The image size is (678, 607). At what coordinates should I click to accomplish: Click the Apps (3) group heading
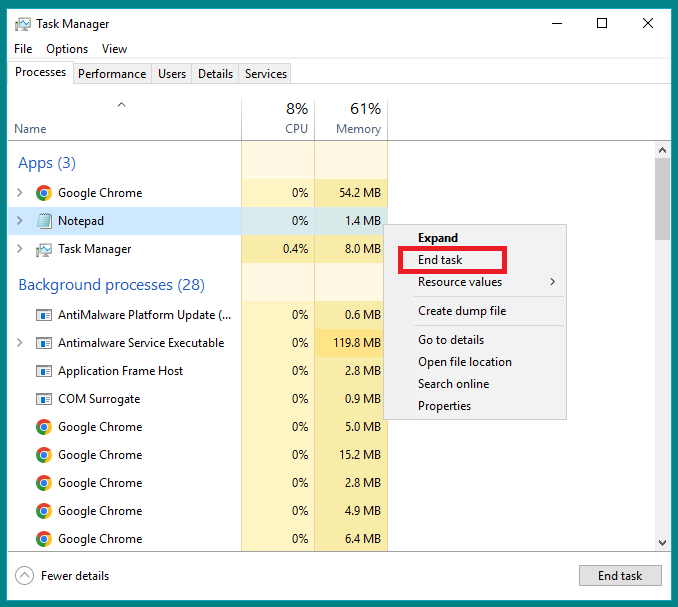[x=47, y=163]
